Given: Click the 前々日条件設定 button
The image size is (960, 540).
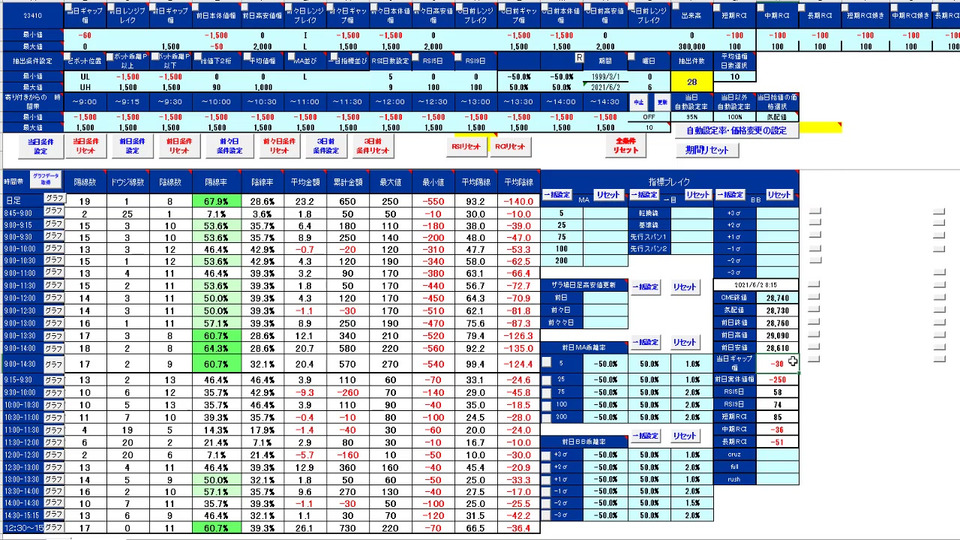Looking at the screenshot, I should click(229, 146).
